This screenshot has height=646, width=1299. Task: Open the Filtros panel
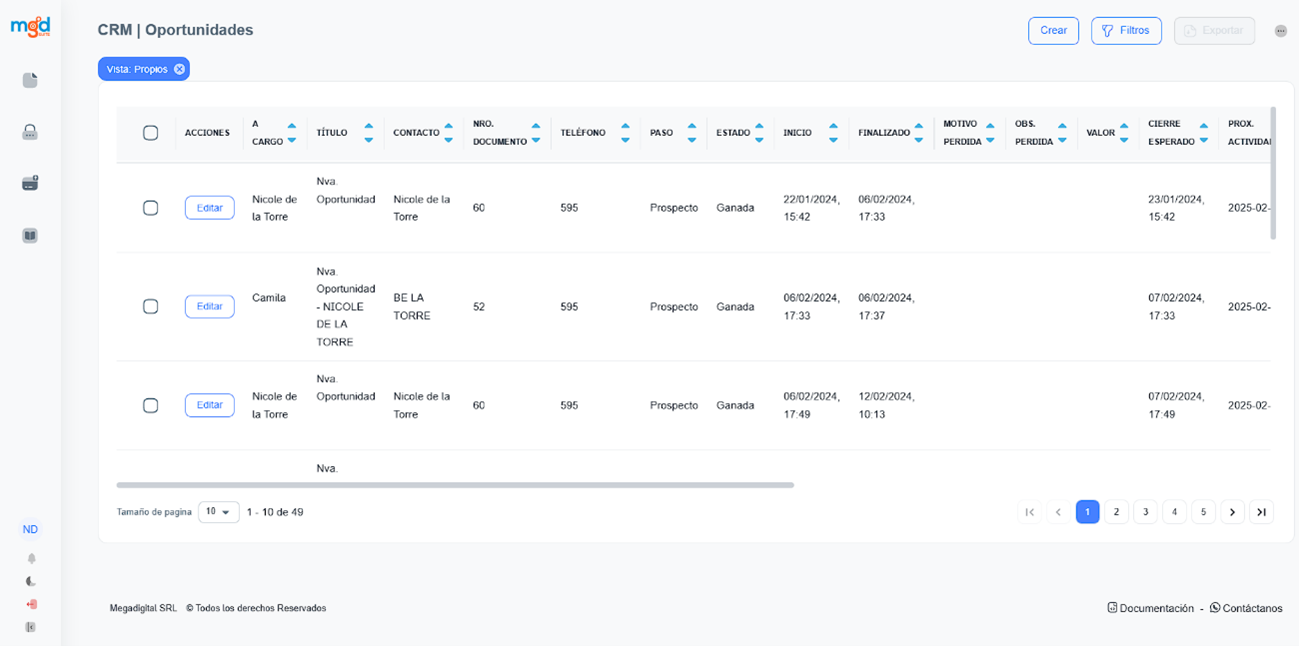point(1126,31)
